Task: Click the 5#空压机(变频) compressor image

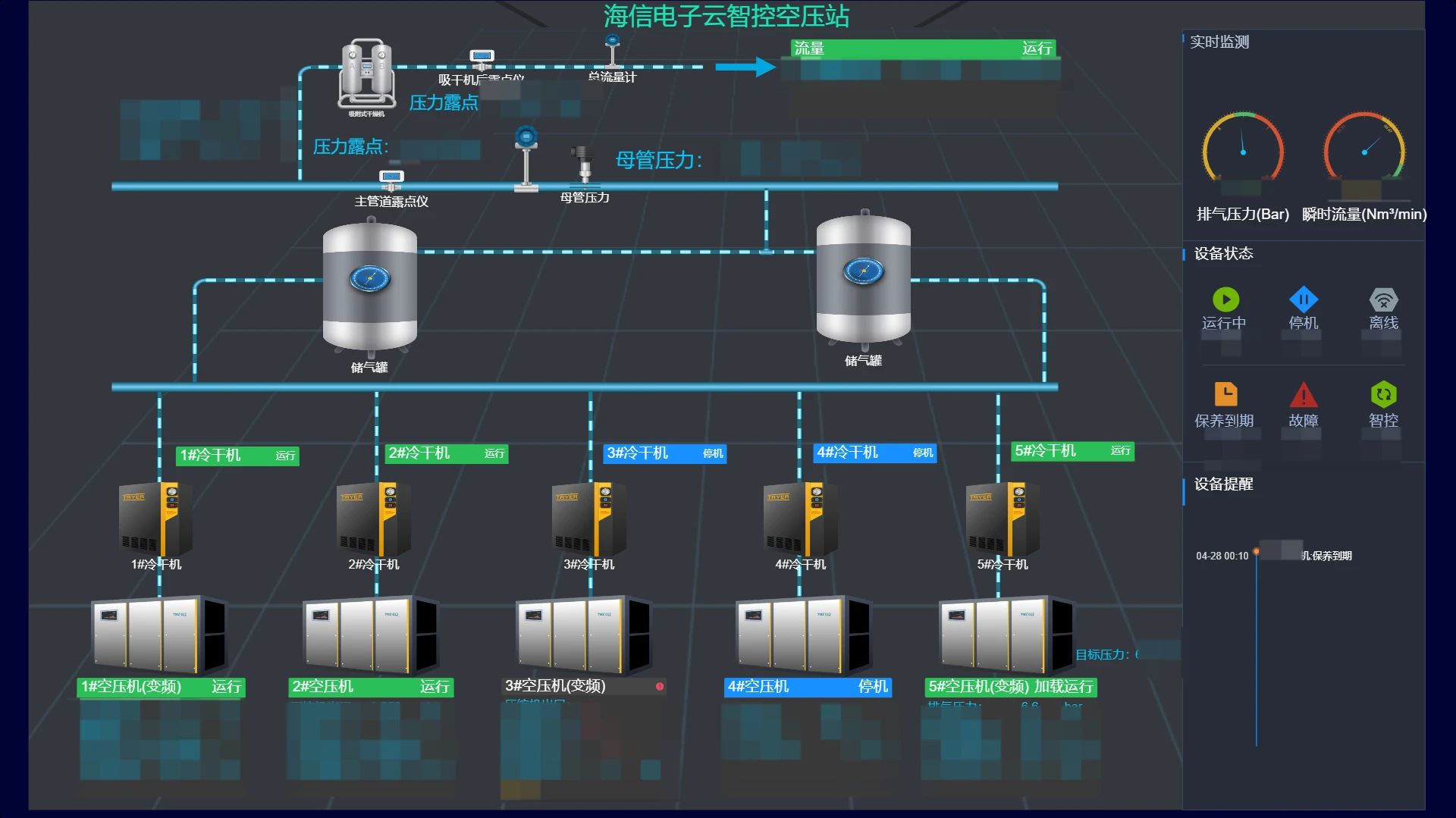Action: (x=1007, y=635)
